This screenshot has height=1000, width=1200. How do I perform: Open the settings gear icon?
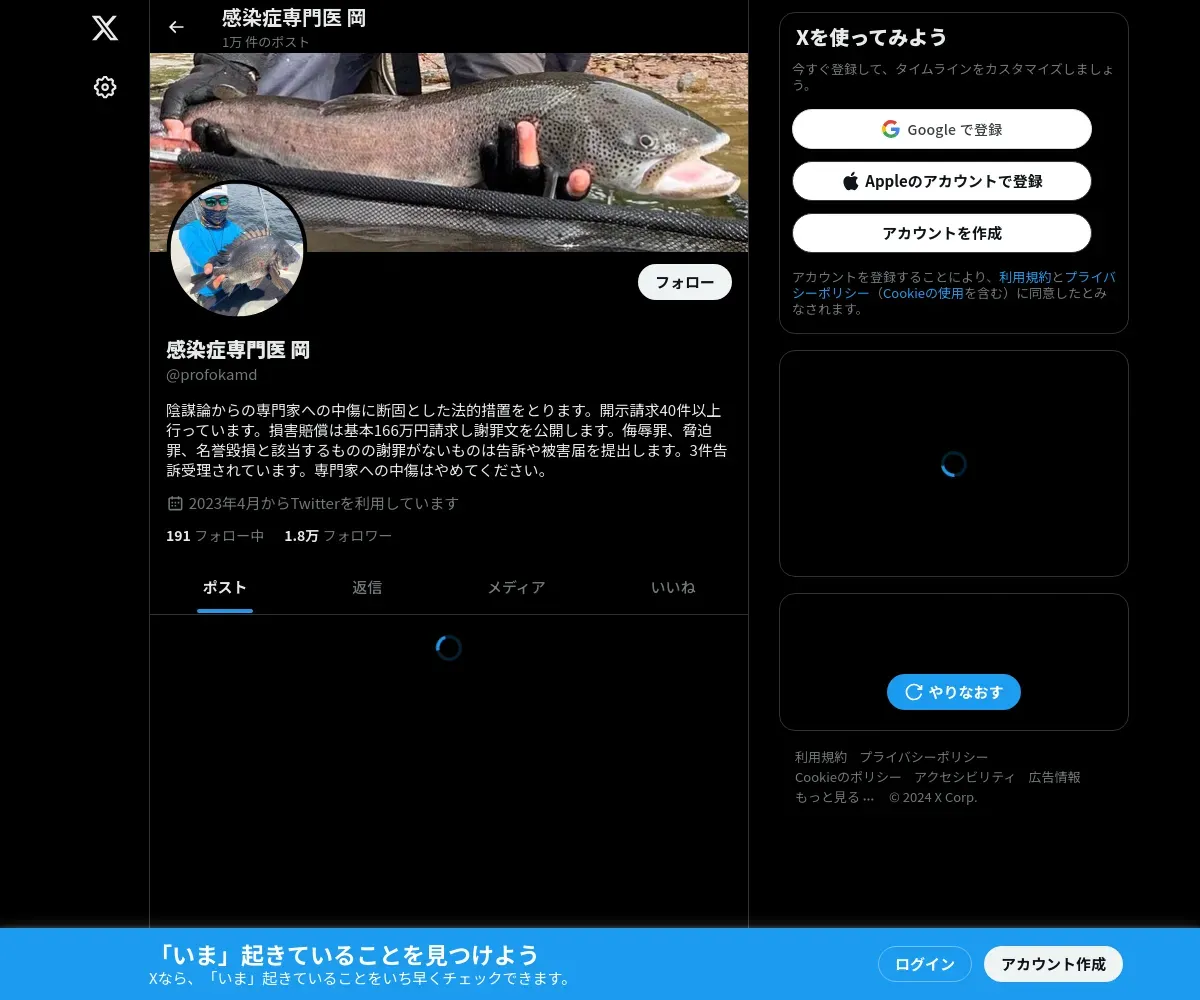(x=105, y=87)
